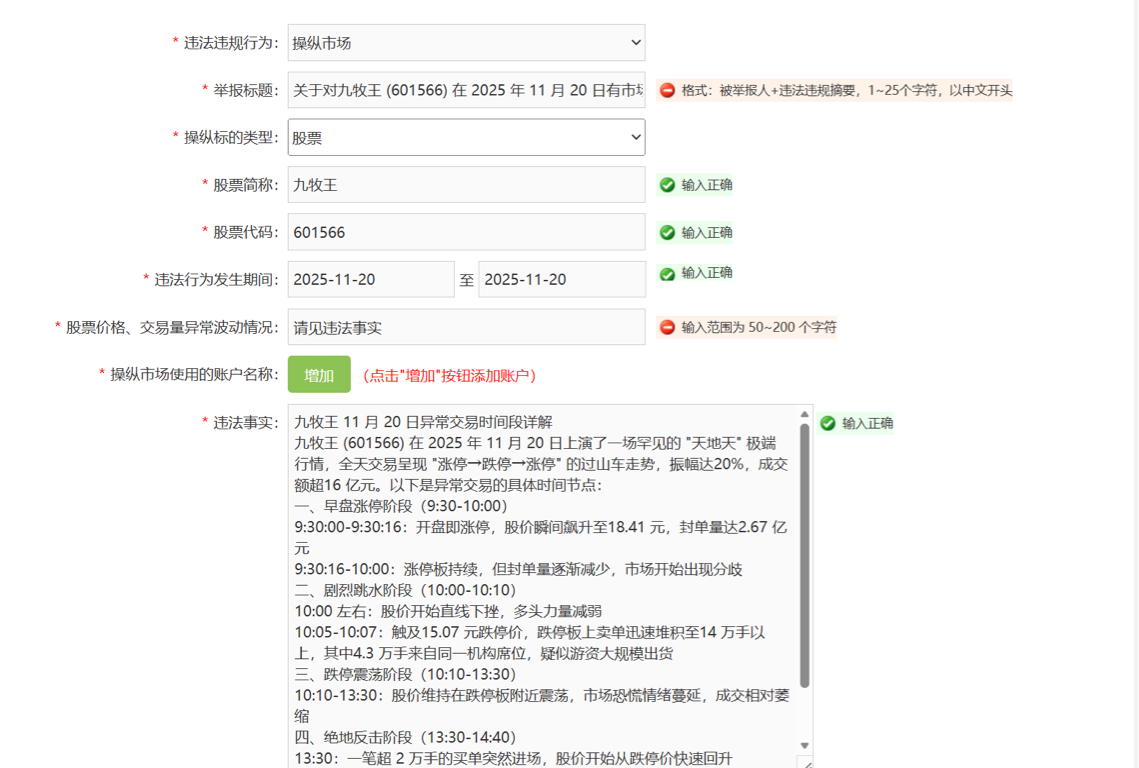Click the page's right-edge vertical scrollbar
The width and height of the screenshot is (1139, 768).
tap(1135, 384)
